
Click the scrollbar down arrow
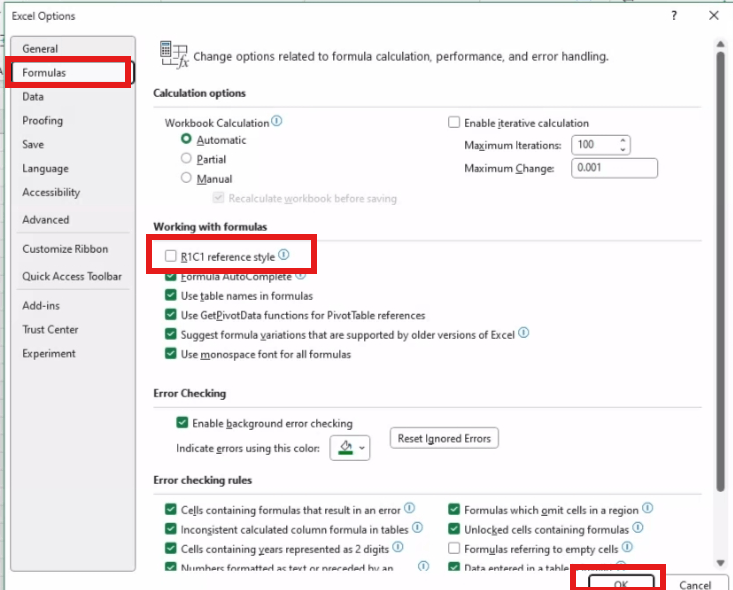(720, 563)
